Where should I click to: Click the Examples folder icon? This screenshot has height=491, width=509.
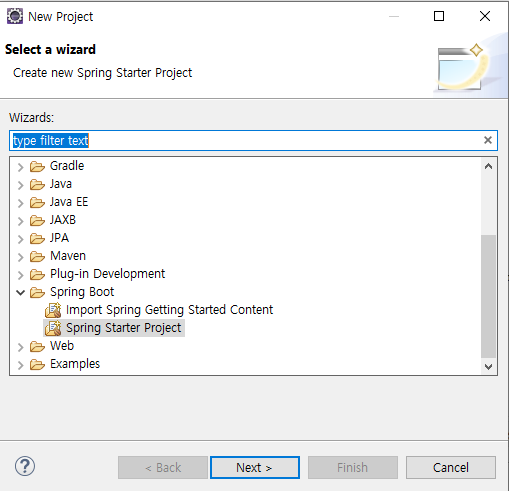click(37, 364)
